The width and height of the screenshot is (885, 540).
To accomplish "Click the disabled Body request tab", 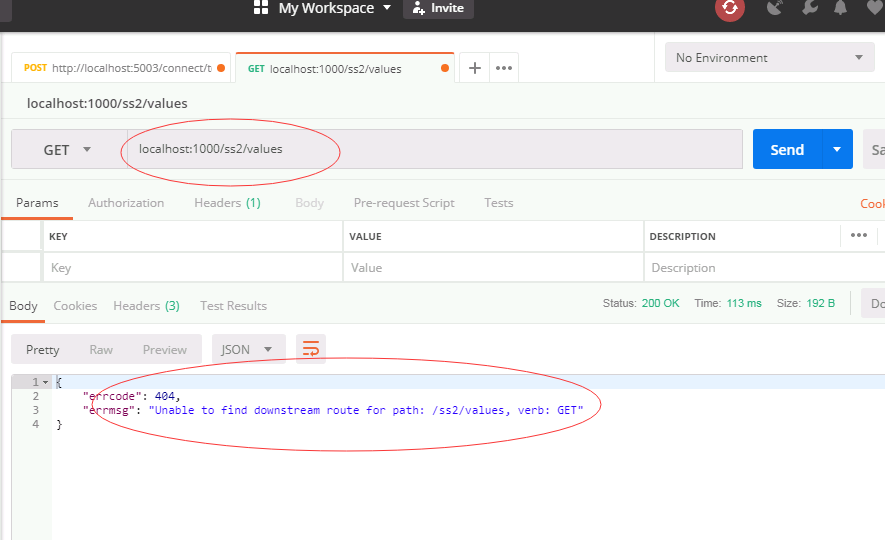I will coord(309,203).
